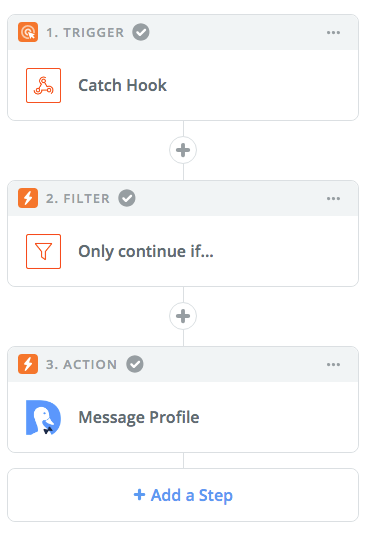Click the Webhooks icon beside Catch Hook
The height and width of the screenshot is (537, 376).
pyautogui.click(x=43, y=85)
